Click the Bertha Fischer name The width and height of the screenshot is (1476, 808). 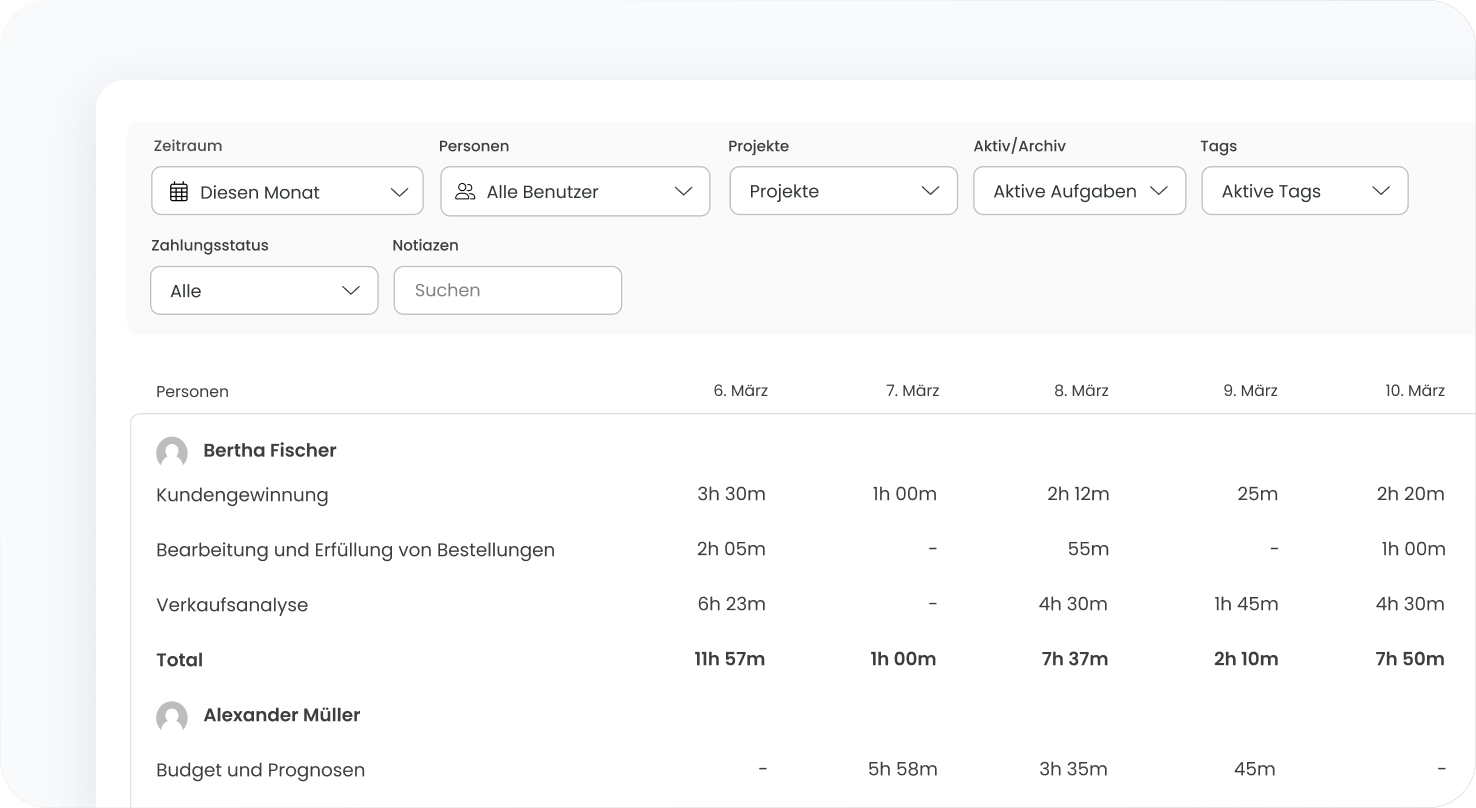click(269, 451)
